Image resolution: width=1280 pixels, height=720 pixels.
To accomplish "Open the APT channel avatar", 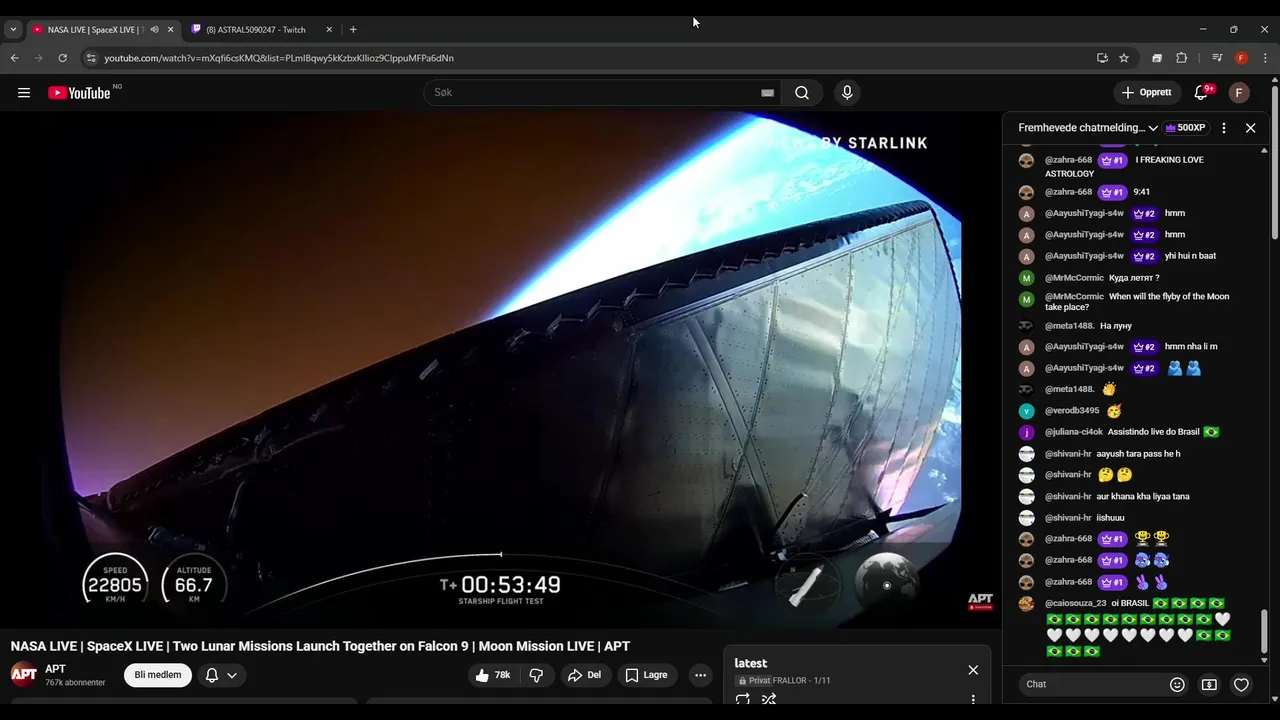I will tap(24, 674).
